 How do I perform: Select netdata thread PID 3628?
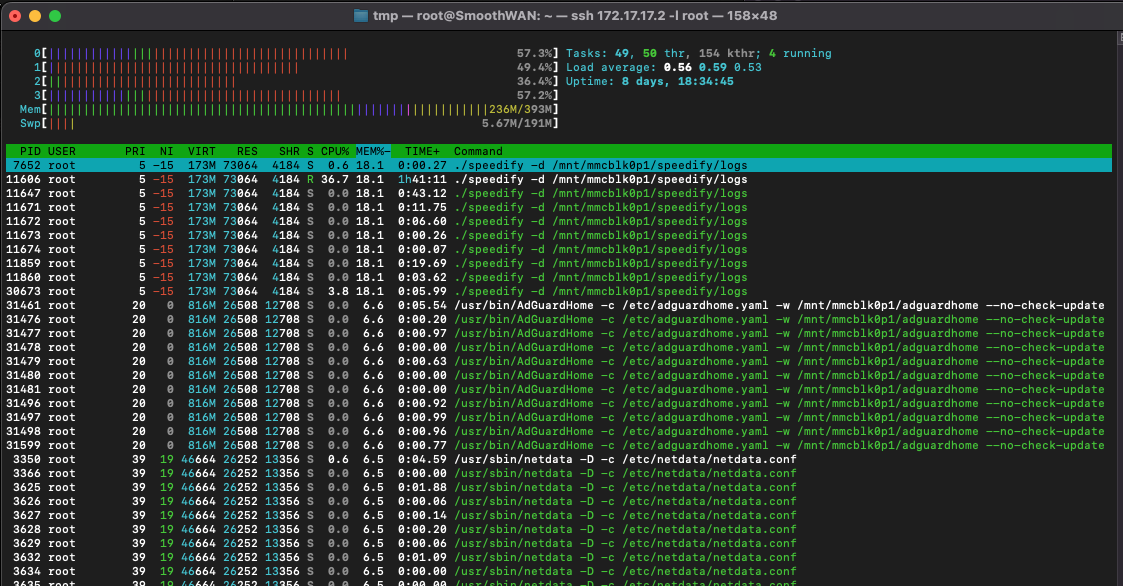[559, 529]
